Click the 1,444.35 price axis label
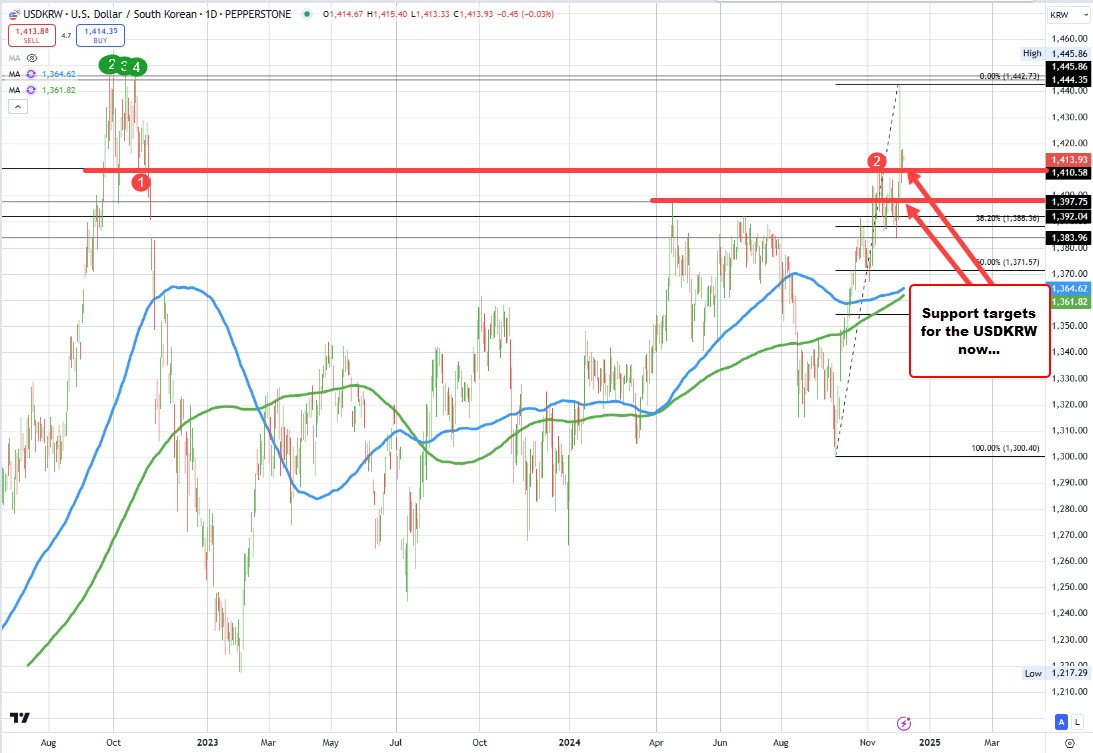 coord(1069,79)
